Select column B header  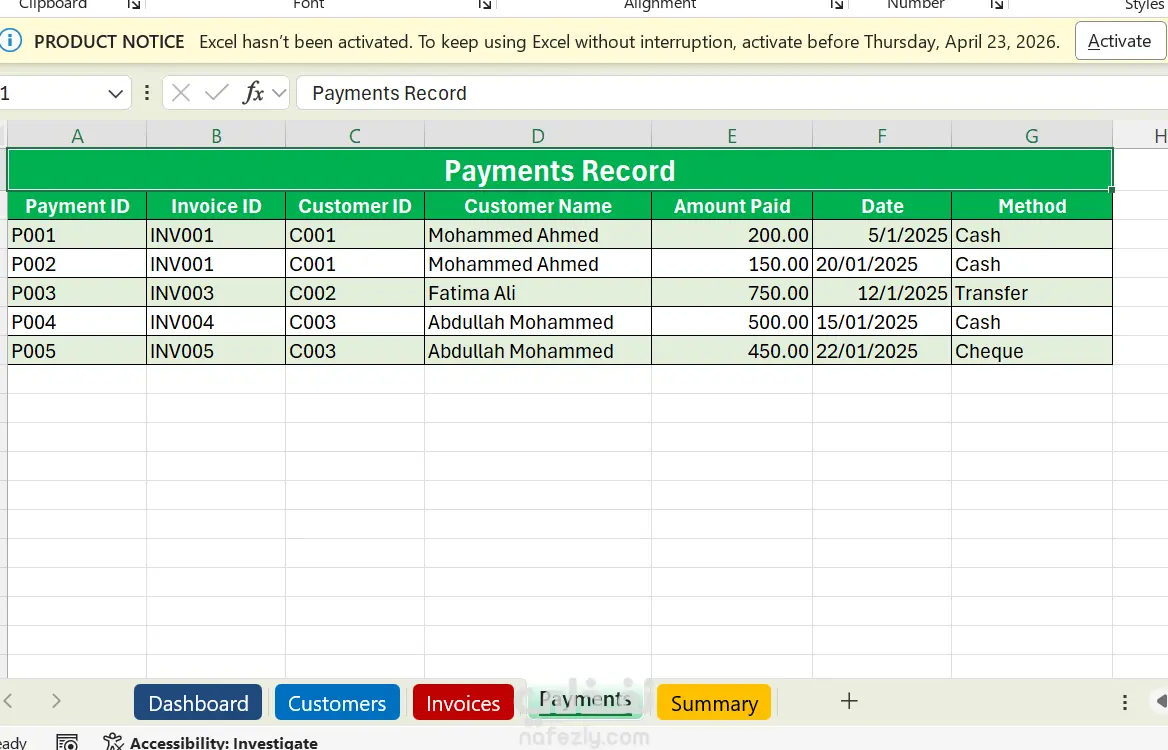click(216, 136)
